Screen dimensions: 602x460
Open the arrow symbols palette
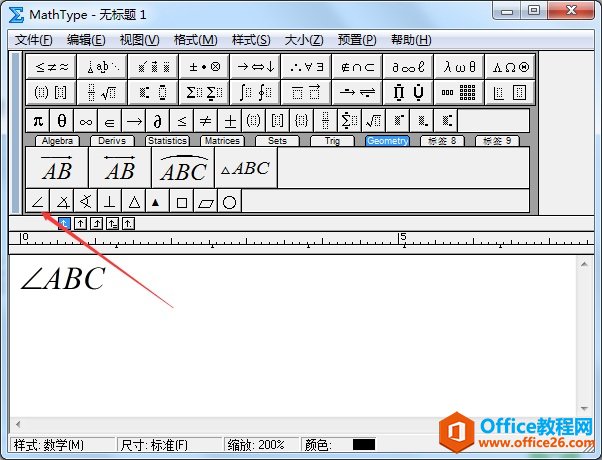(x=255, y=67)
